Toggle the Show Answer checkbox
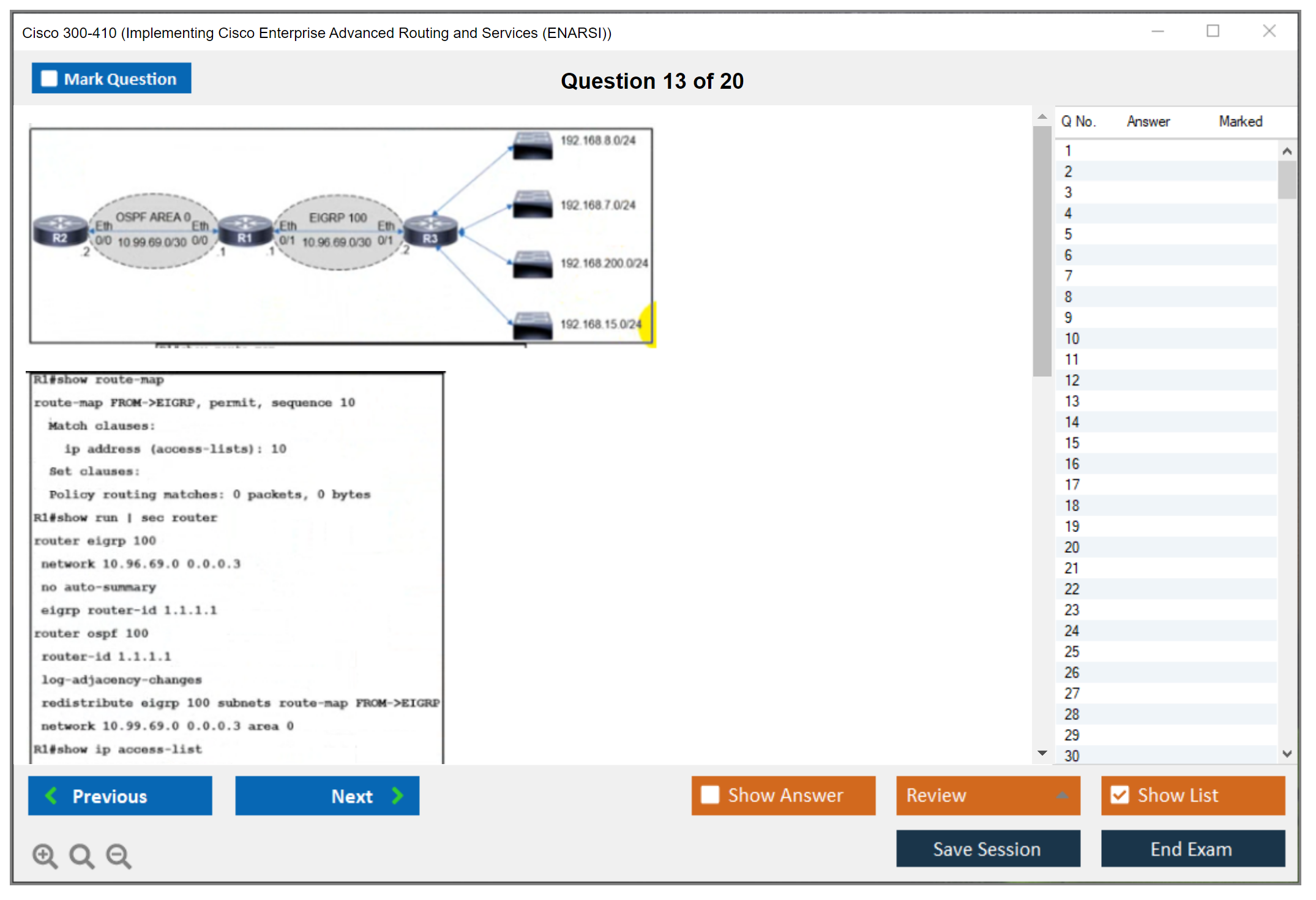This screenshot has height=900, width=1316. click(x=710, y=795)
